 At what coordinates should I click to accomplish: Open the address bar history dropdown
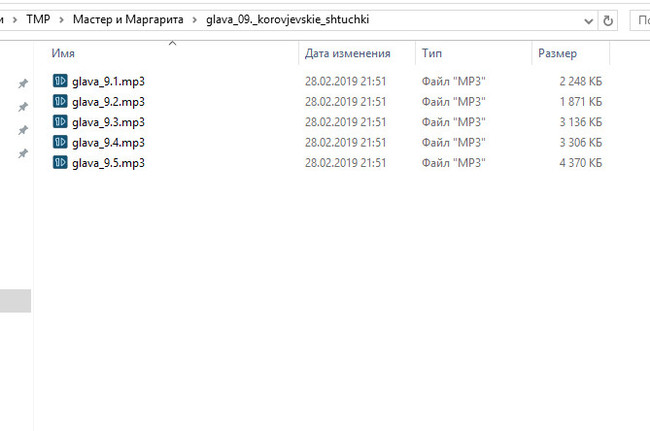588,21
